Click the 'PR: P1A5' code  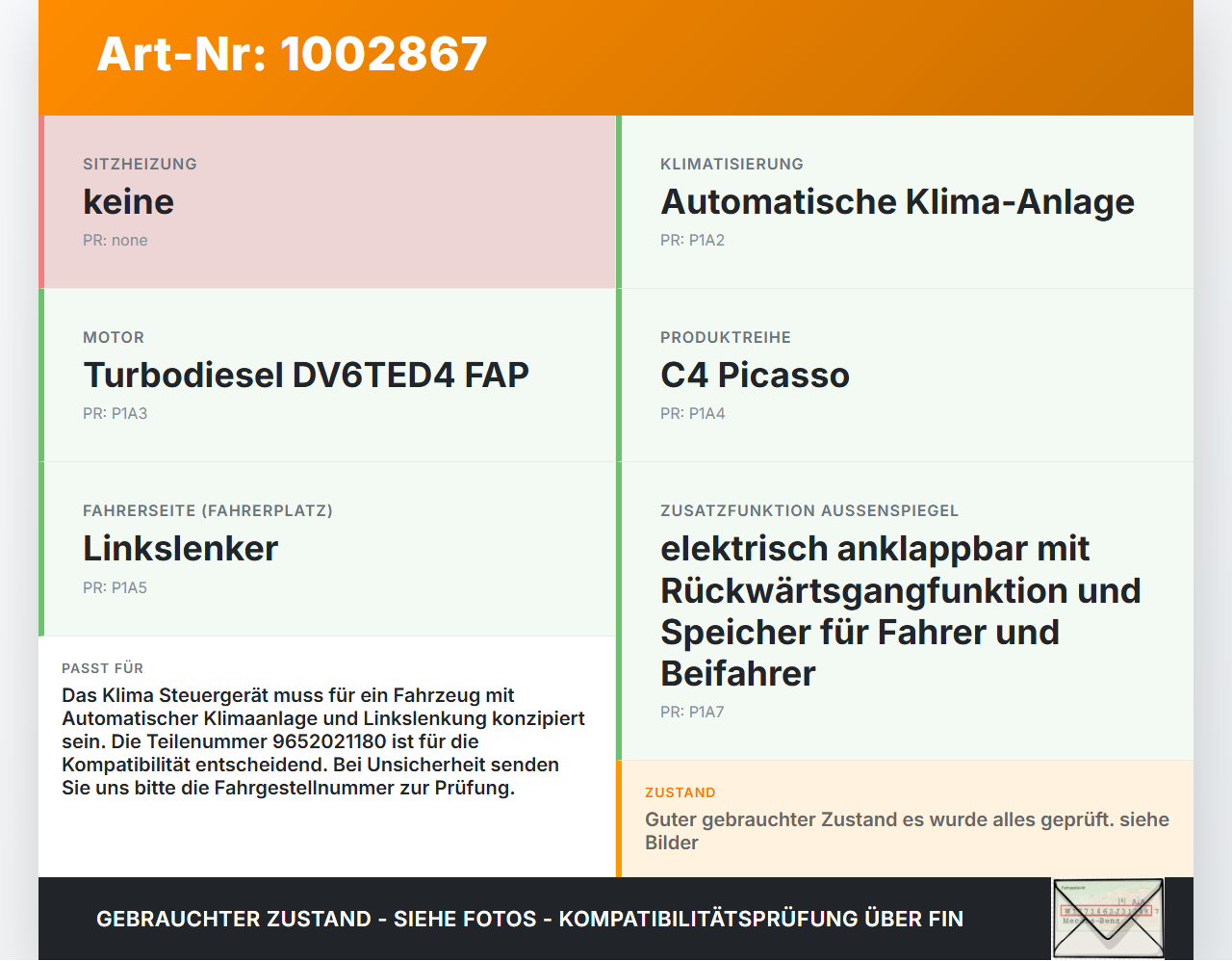coord(115,587)
